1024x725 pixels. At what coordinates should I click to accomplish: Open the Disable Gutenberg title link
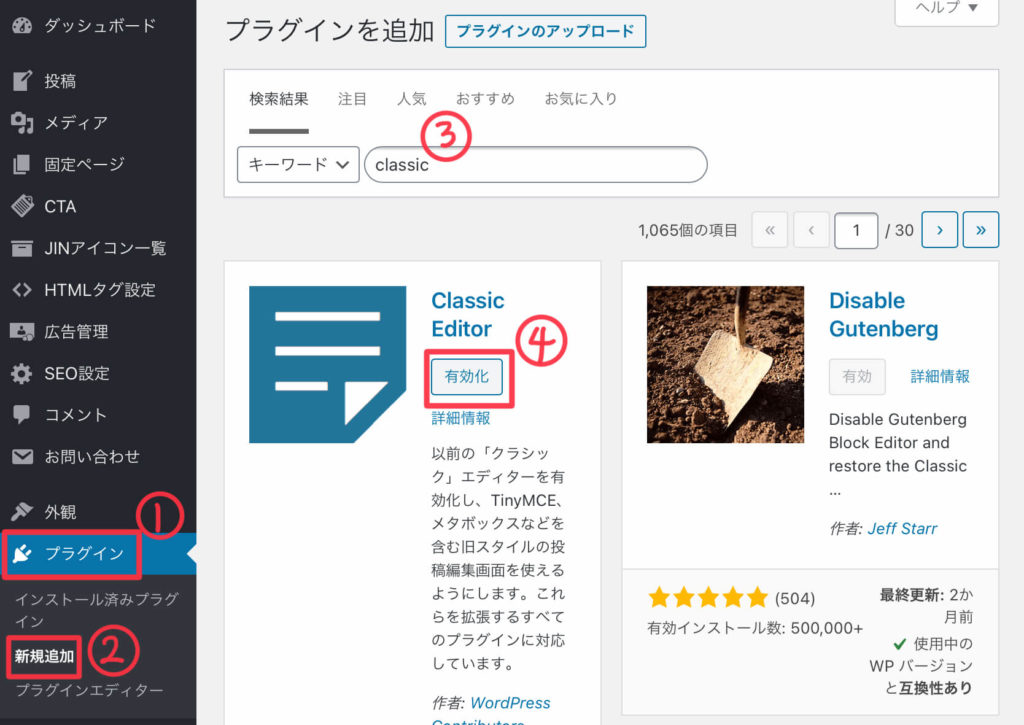point(884,314)
